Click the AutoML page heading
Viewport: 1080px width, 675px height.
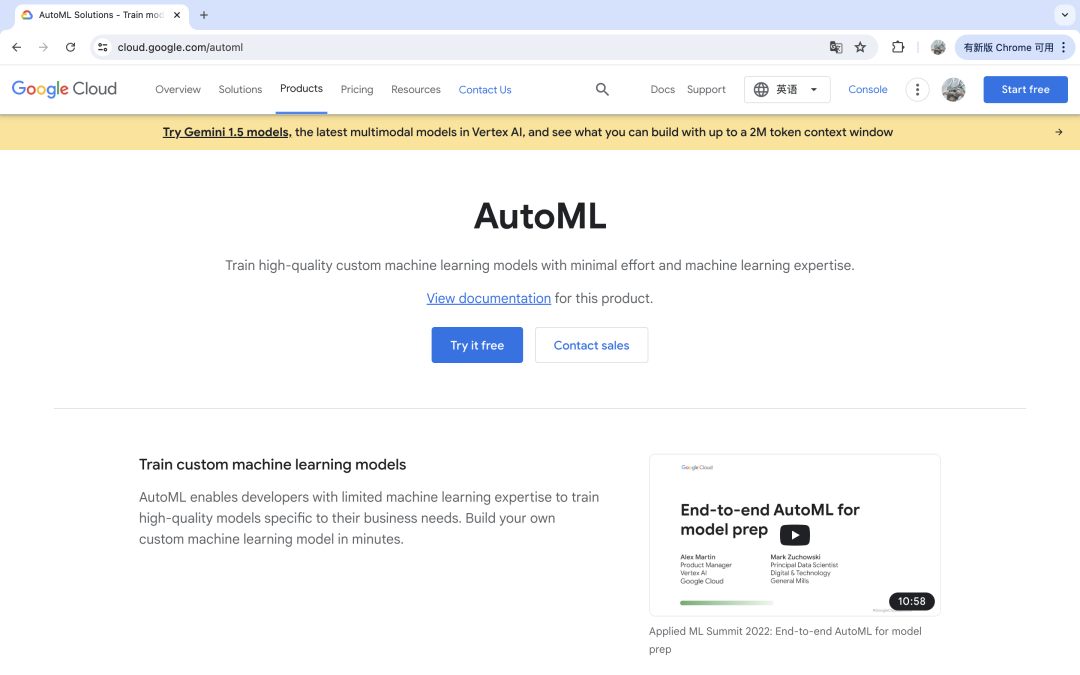[540, 216]
